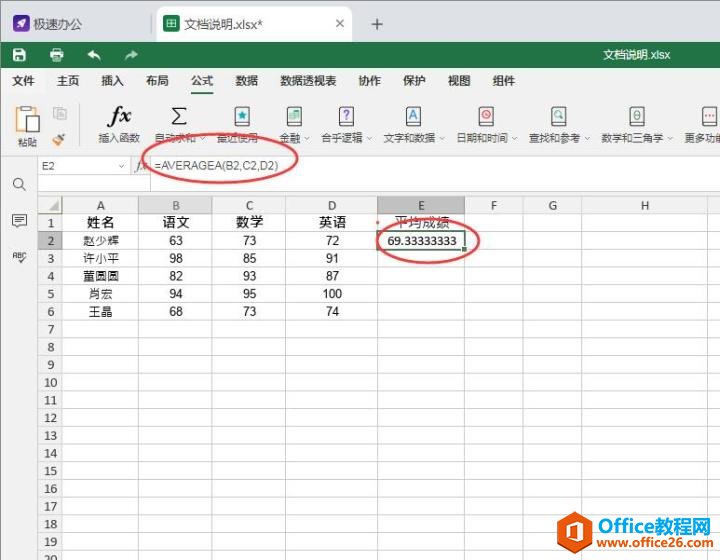Click the Format Painter brush icon
The height and width of the screenshot is (560, 720).
pos(59,139)
